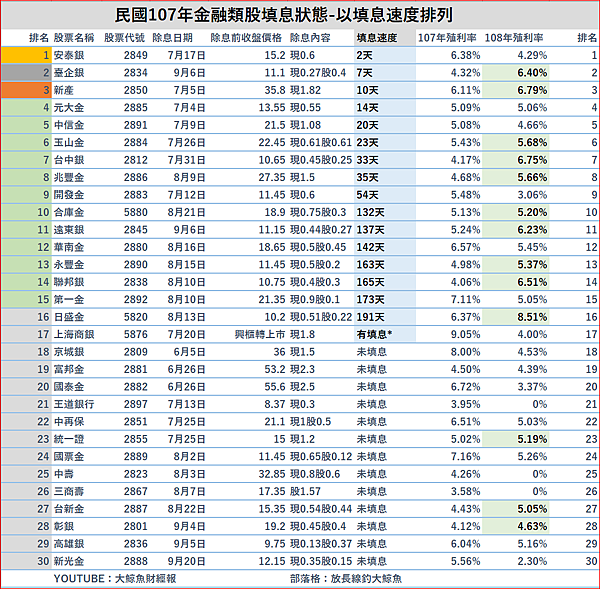Select the header '107年殖利率'

(x=447, y=38)
